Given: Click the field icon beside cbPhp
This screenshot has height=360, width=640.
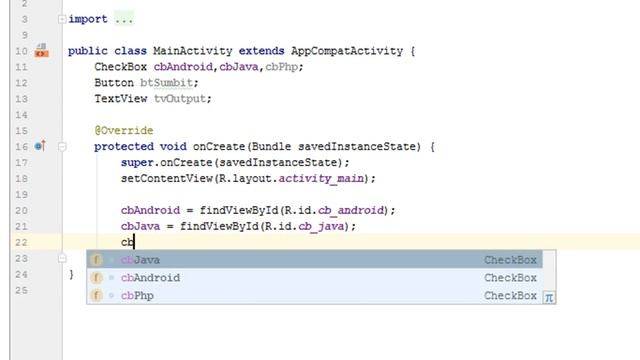Looking at the screenshot, I should pyautogui.click(x=96, y=296).
